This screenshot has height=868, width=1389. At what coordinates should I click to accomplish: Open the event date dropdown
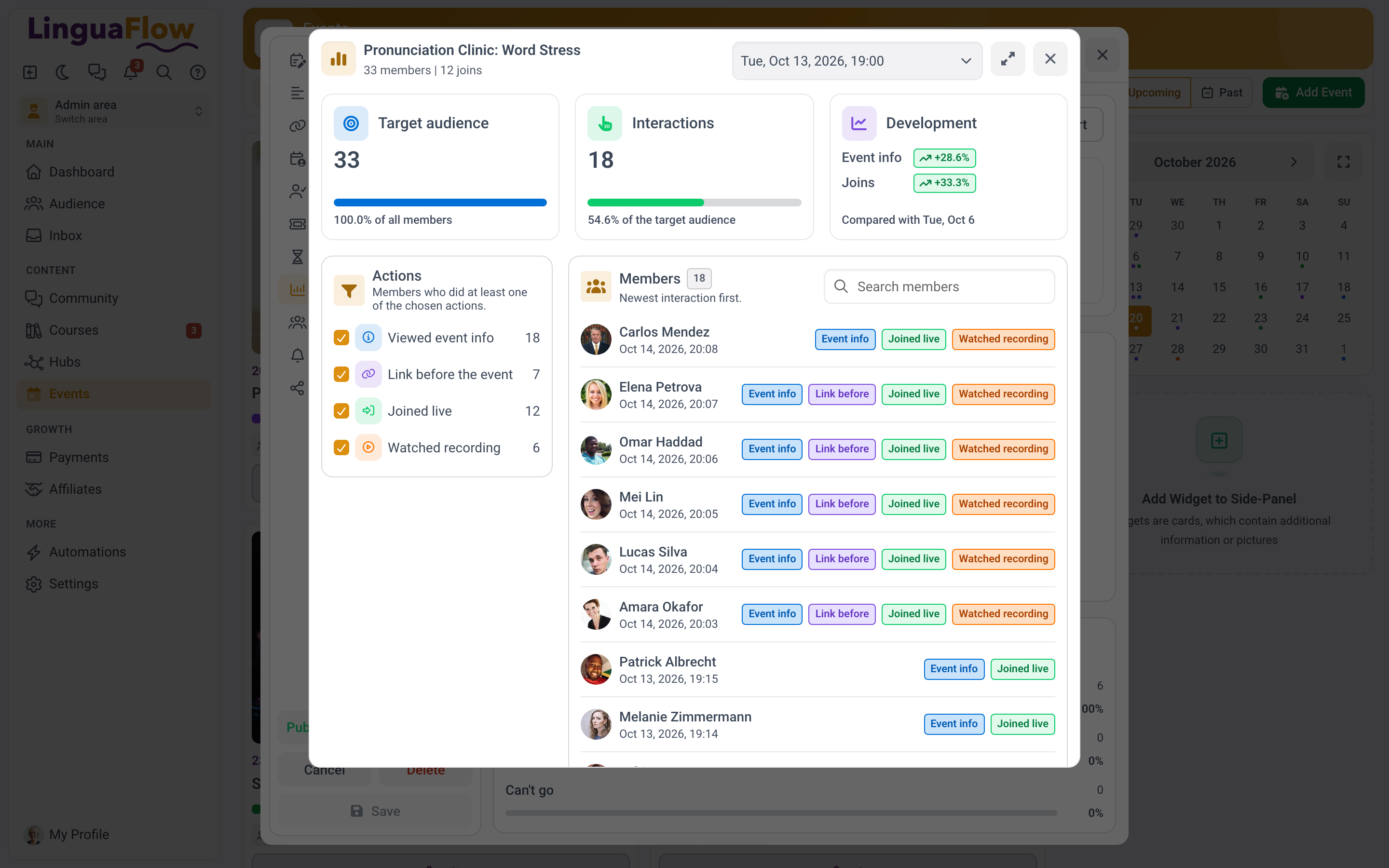point(857,61)
